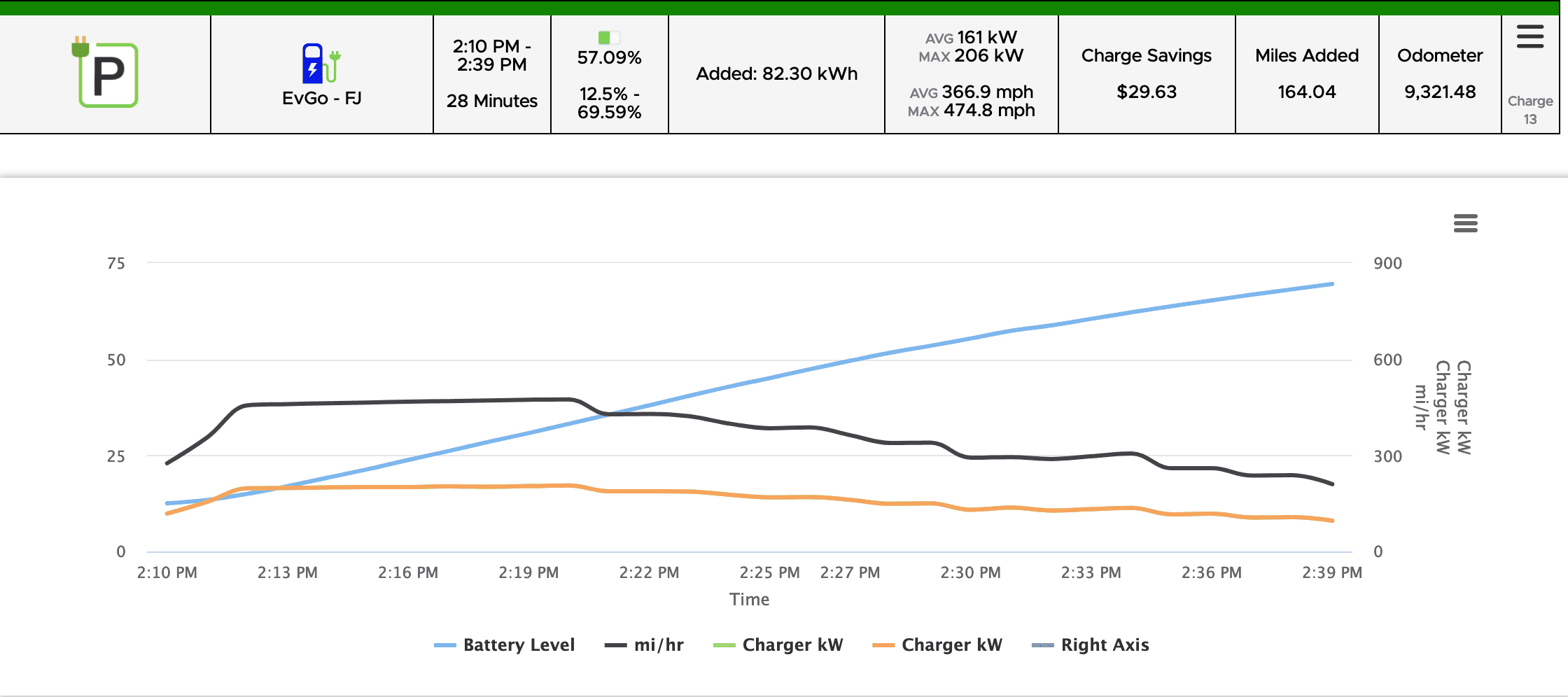This screenshot has width=1568, height=697.
Task: Toggle the green Charger kW legend series
Action: click(778, 645)
